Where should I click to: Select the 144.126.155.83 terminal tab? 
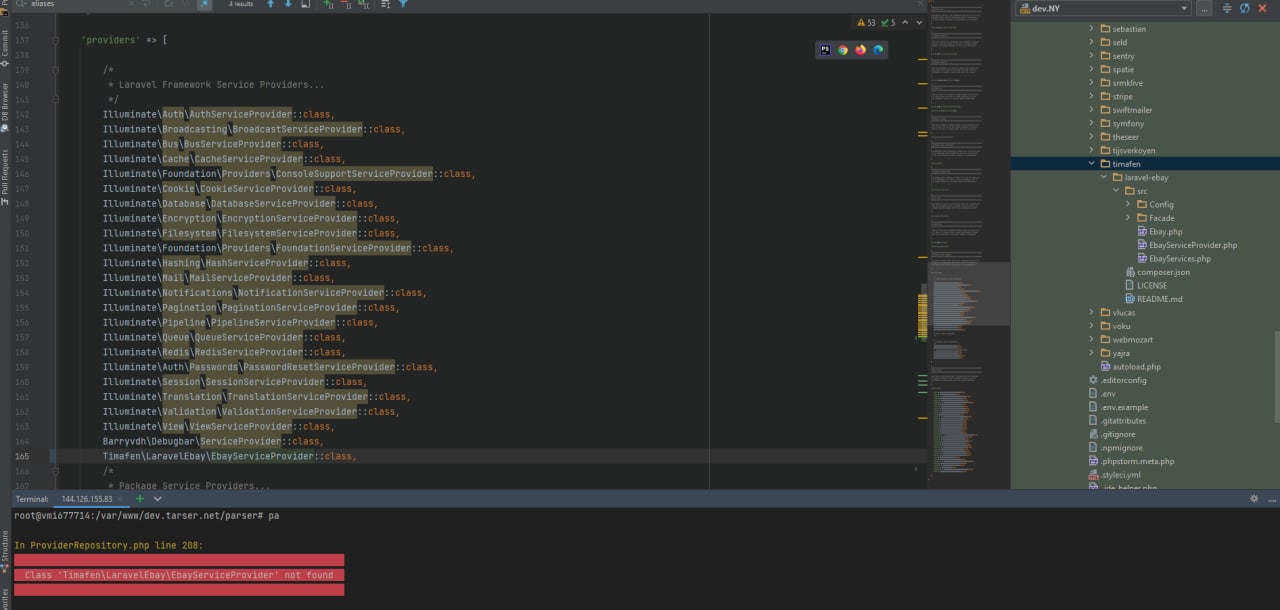pyautogui.click(x=87, y=498)
